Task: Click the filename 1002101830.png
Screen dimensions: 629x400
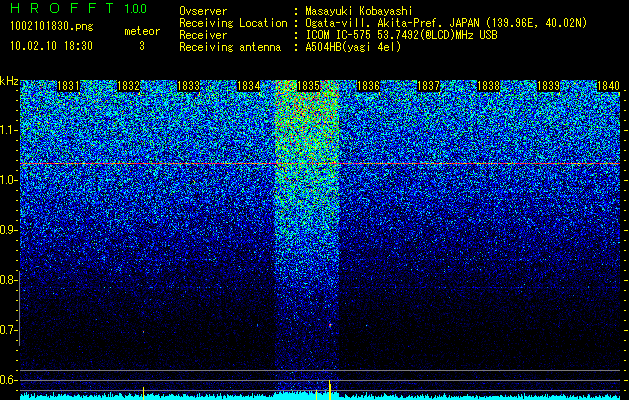Action: pyautogui.click(x=52, y=27)
